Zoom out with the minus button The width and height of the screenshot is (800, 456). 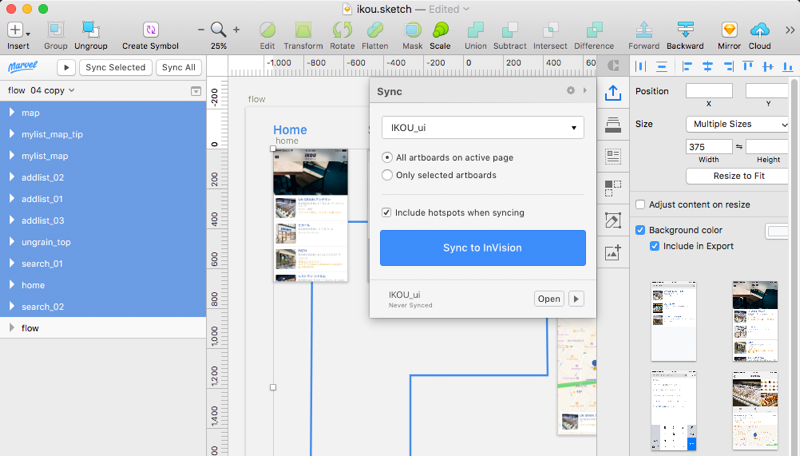click(201, 30)
